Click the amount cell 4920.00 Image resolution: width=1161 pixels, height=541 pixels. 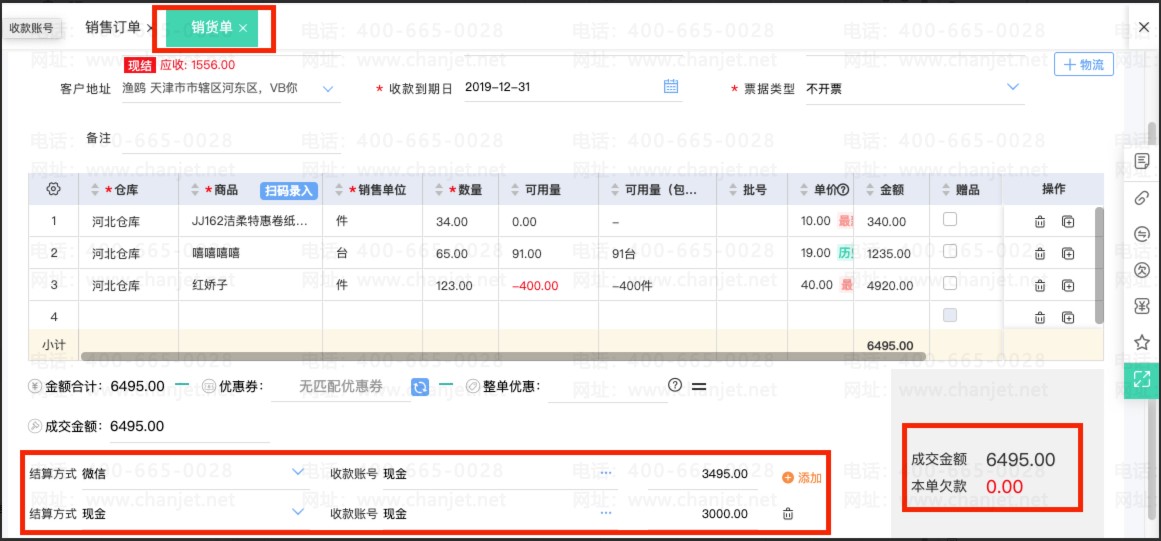891,286
